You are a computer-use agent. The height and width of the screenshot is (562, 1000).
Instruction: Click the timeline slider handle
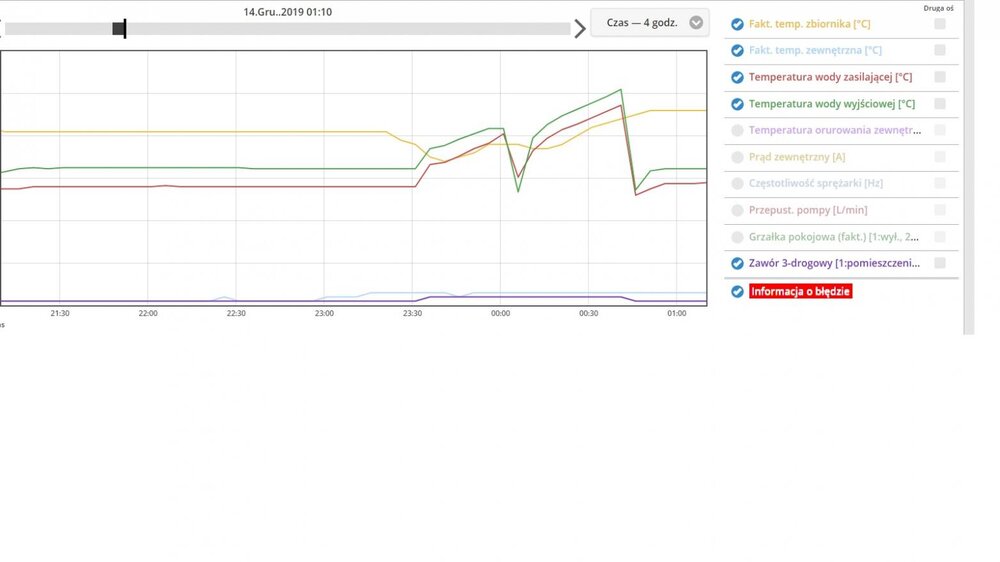coord(119,29)
